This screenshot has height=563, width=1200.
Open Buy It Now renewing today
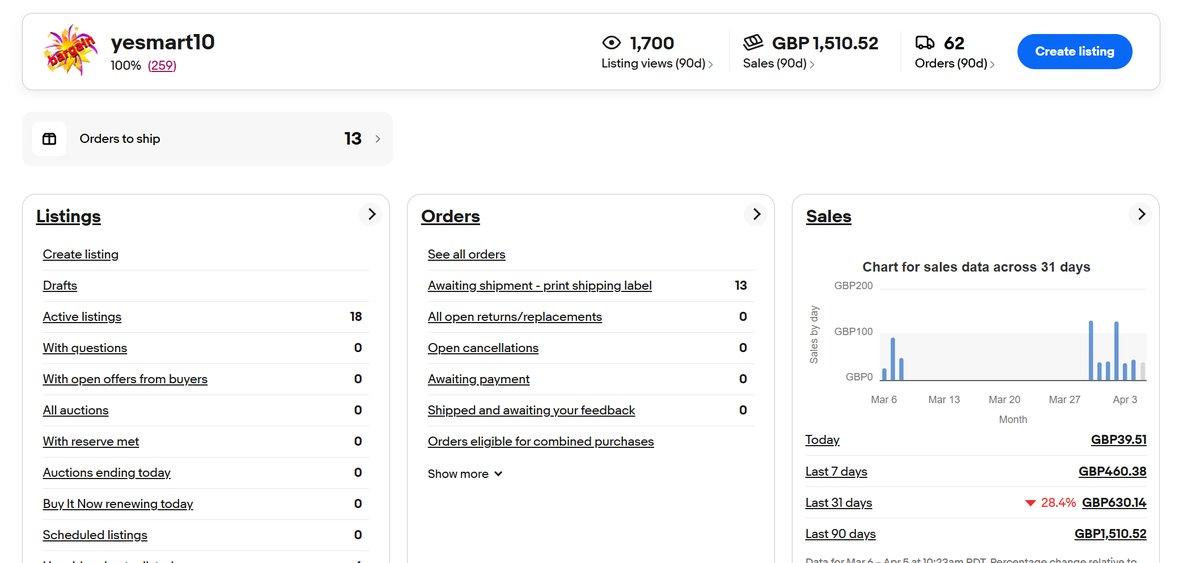(x=118, y=504)
